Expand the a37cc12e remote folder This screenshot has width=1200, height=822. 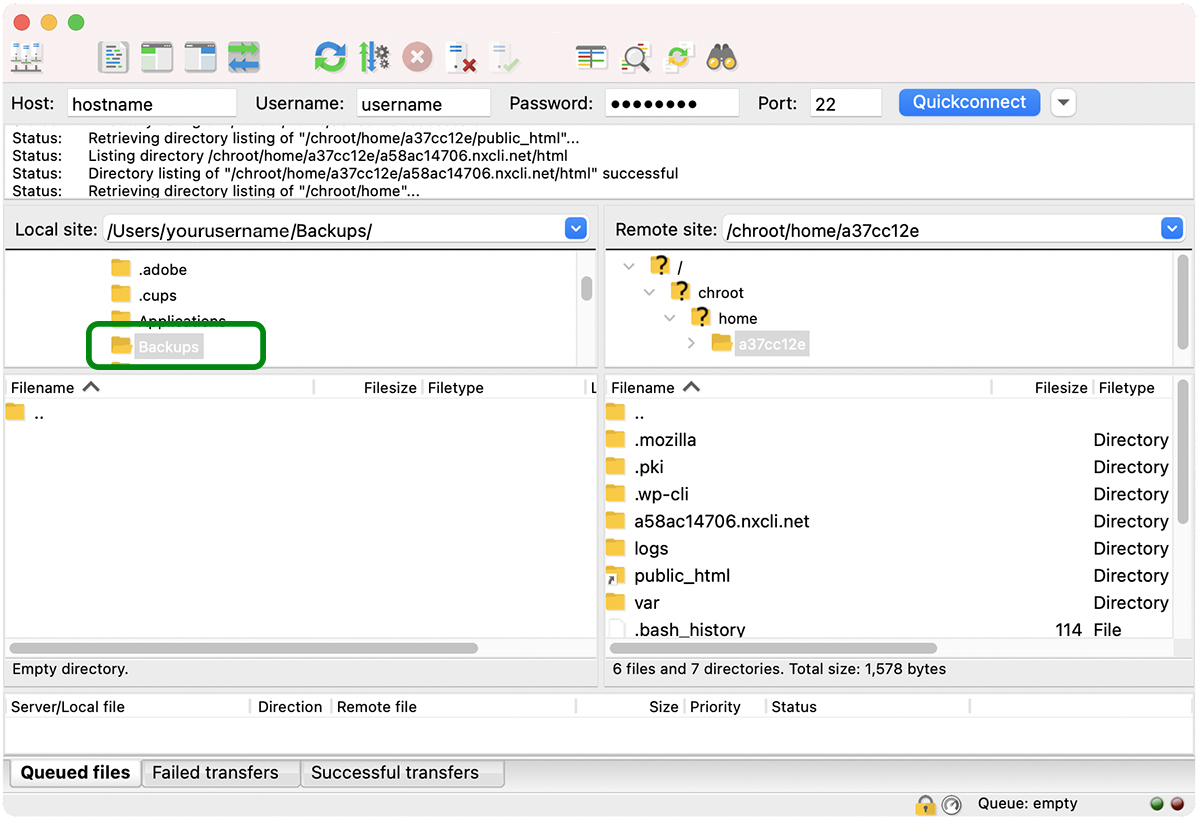(691, 344)
